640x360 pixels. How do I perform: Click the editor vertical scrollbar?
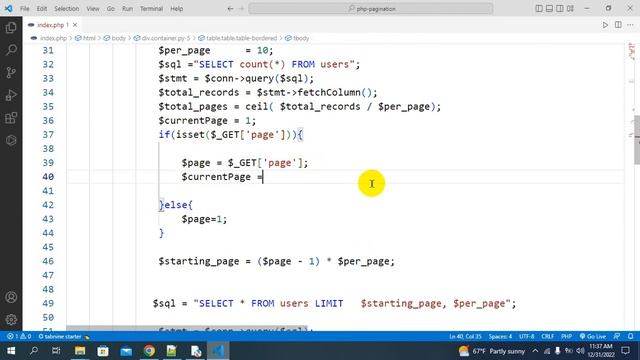coord(637,140)
